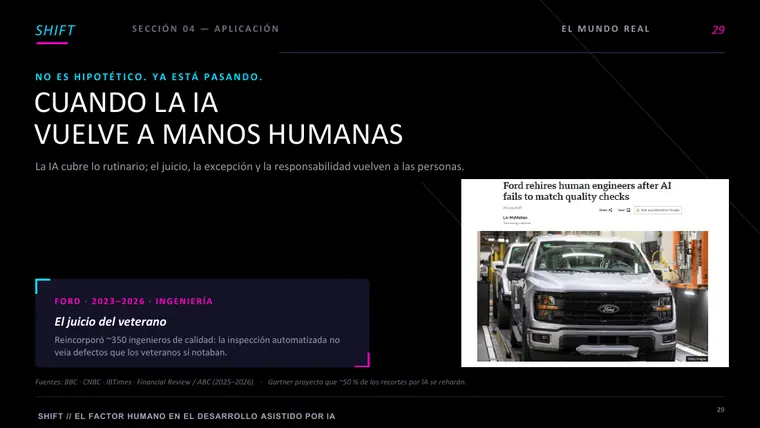Click 'Reincorporó ~350 ingenieros de calidad' text
Image resolution: width=760 pixels, height=428 pixels.
pos(135,340)
